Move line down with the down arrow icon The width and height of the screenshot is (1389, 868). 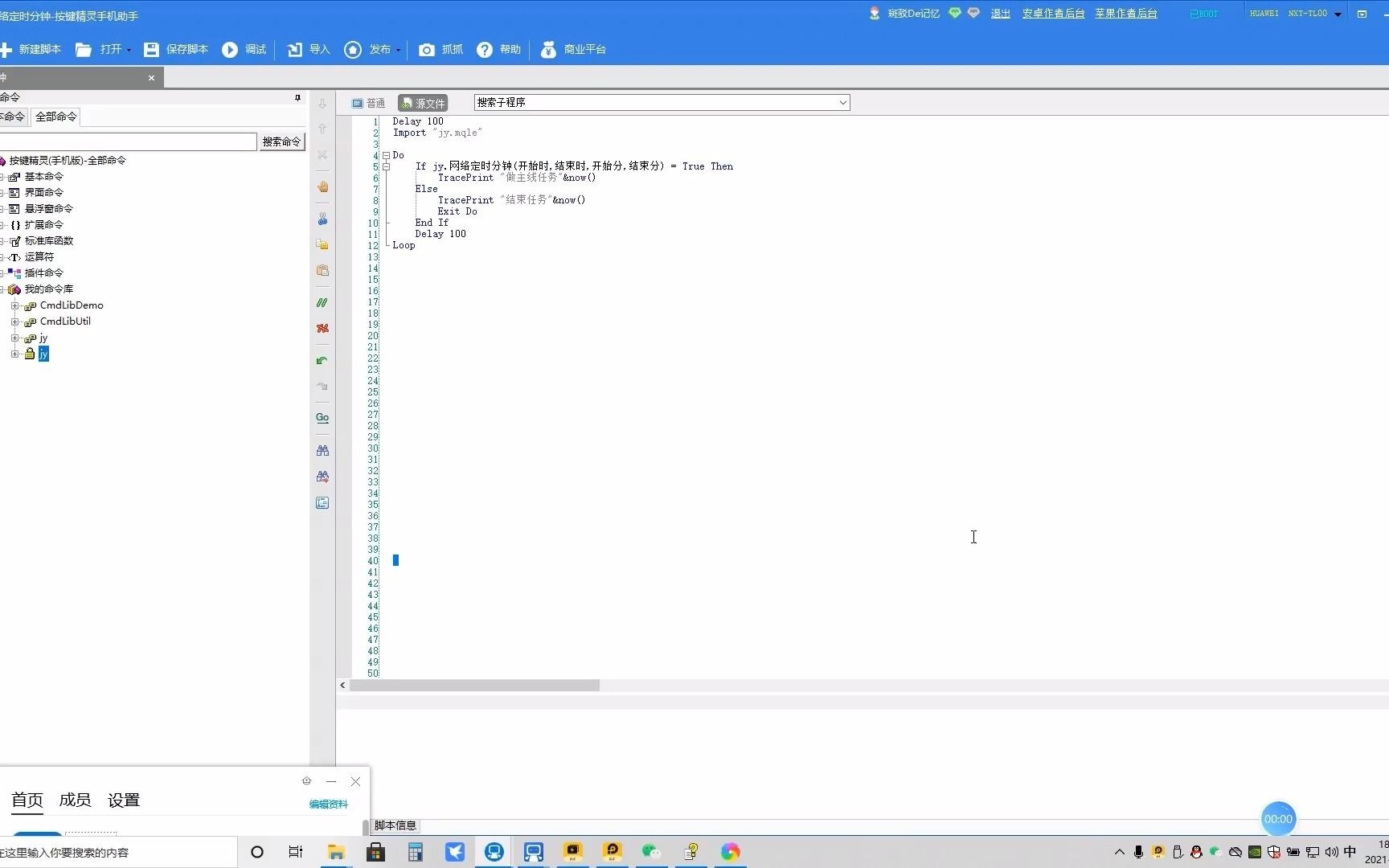pyautogui.click(x=322, y=104)
